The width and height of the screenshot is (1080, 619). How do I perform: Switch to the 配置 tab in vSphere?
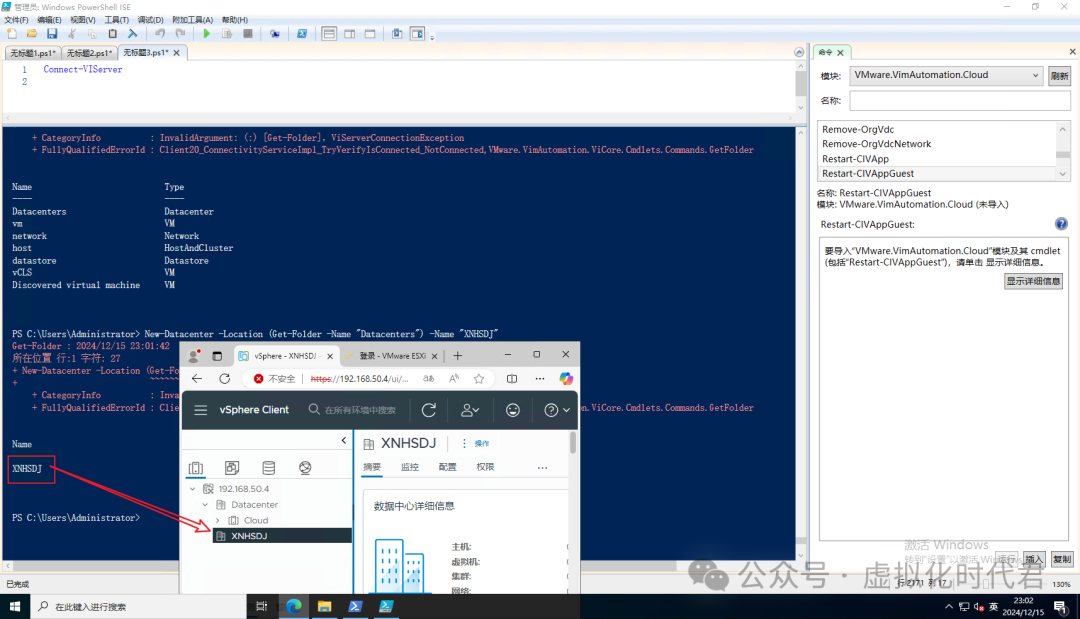[x=448, y=467]
